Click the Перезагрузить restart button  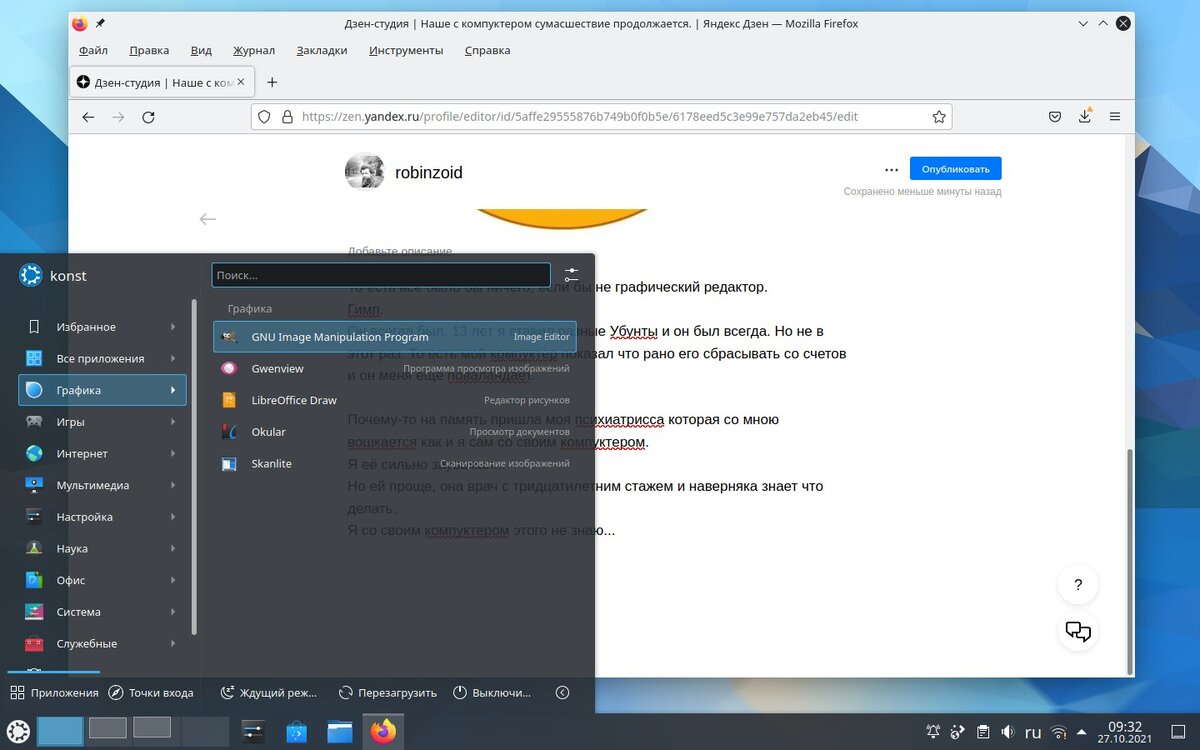point(388,692)
